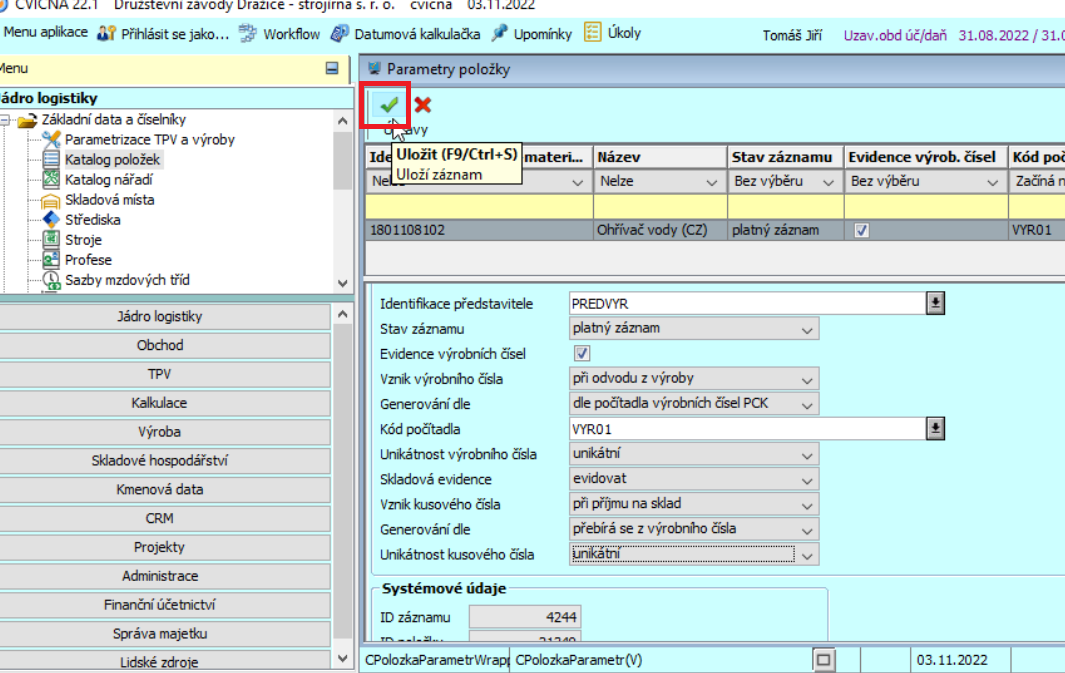Collapse the Základní data a číselníky node
Image resolution: width=1065 pixels, height=673 pixels.
[x=5, y=120]
